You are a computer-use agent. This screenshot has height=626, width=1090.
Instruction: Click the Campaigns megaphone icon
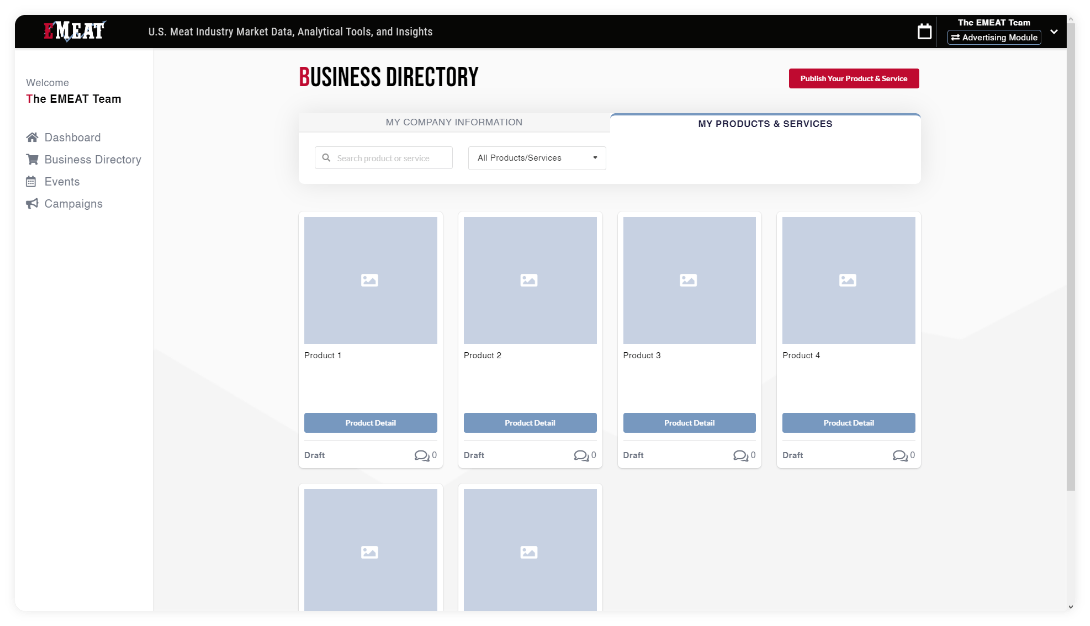(x=32, y=204)
